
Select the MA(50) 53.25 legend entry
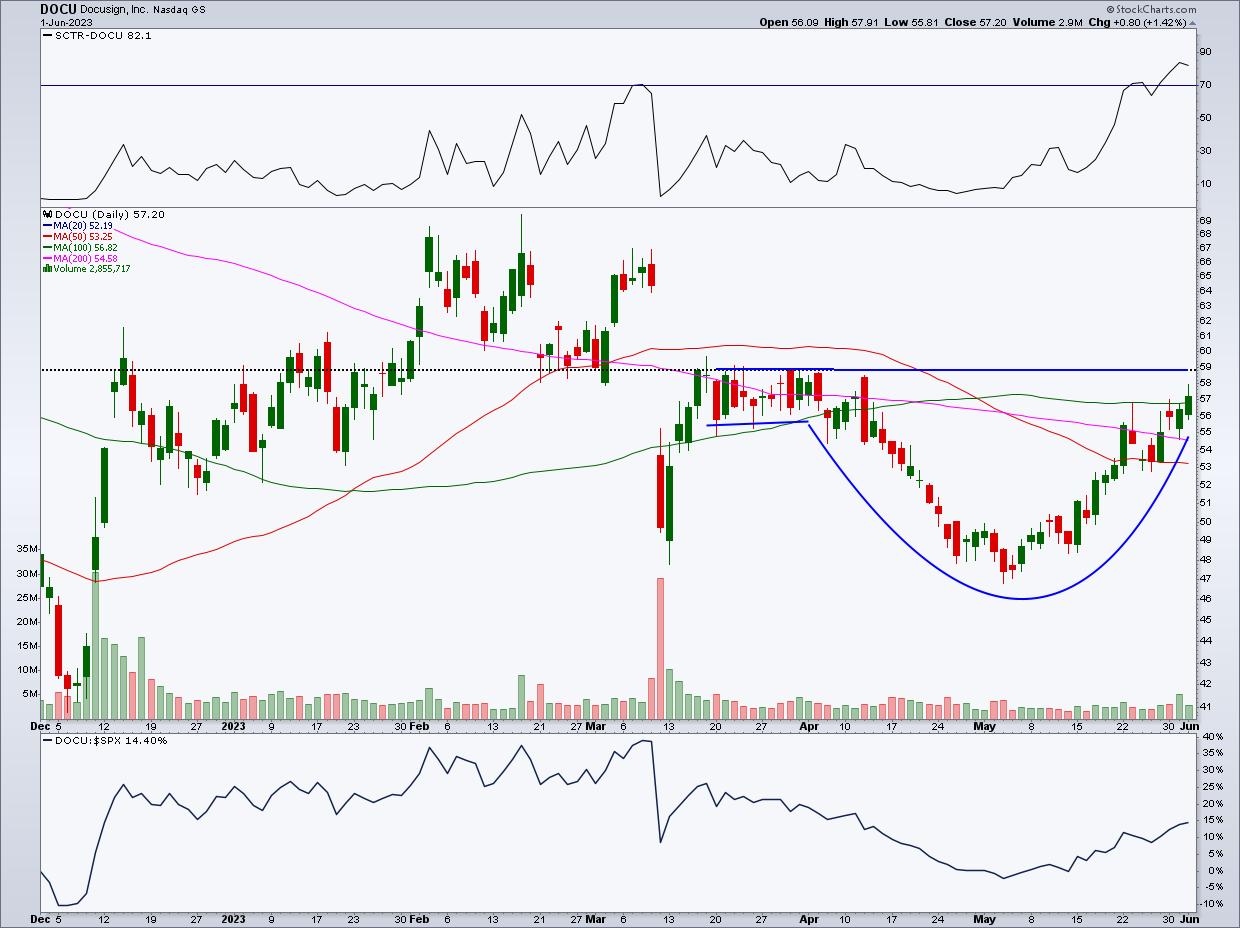[x=85, y=236]
